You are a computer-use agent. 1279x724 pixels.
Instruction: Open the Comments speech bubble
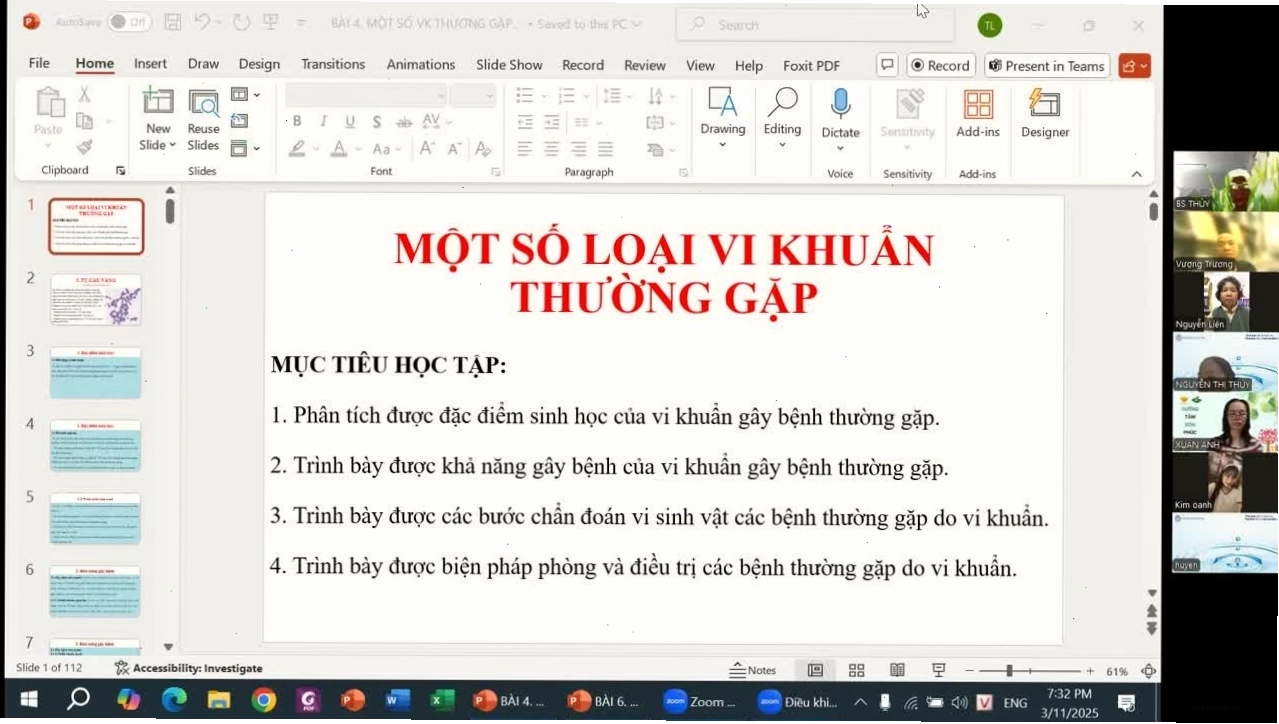pyautogui.click(x=886, y=65)
